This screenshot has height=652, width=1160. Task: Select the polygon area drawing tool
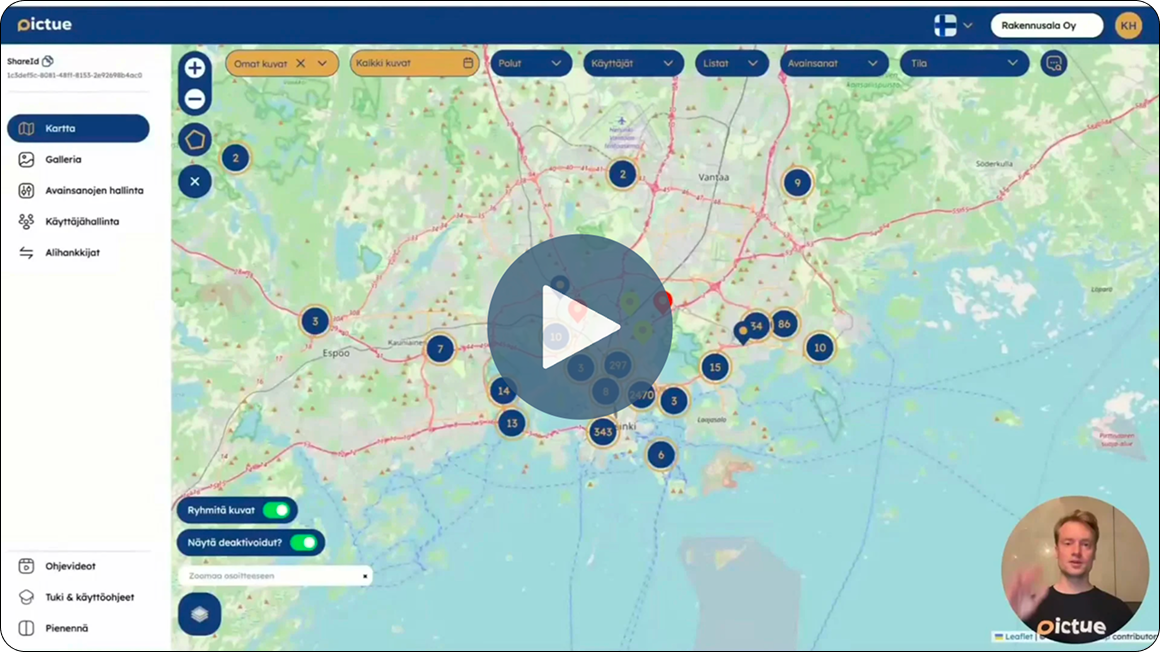tap(195, 139)
